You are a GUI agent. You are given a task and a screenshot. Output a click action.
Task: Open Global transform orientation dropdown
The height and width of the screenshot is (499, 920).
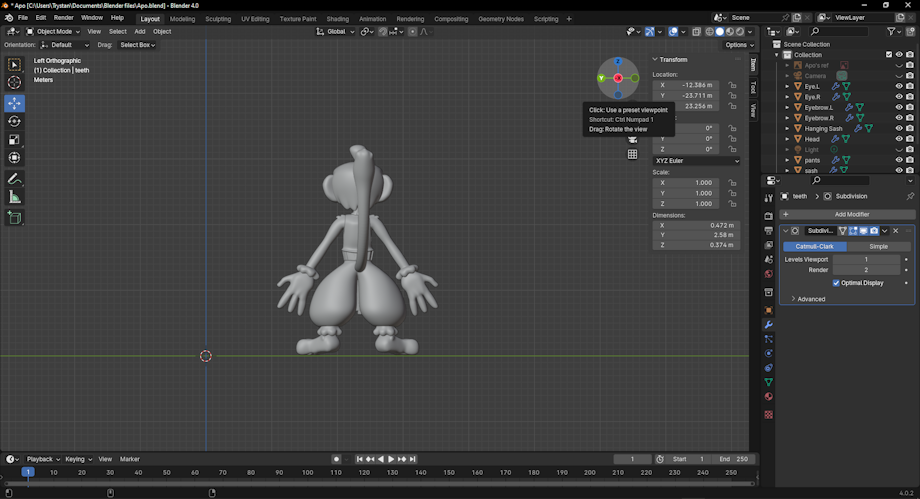click(336, 32)
